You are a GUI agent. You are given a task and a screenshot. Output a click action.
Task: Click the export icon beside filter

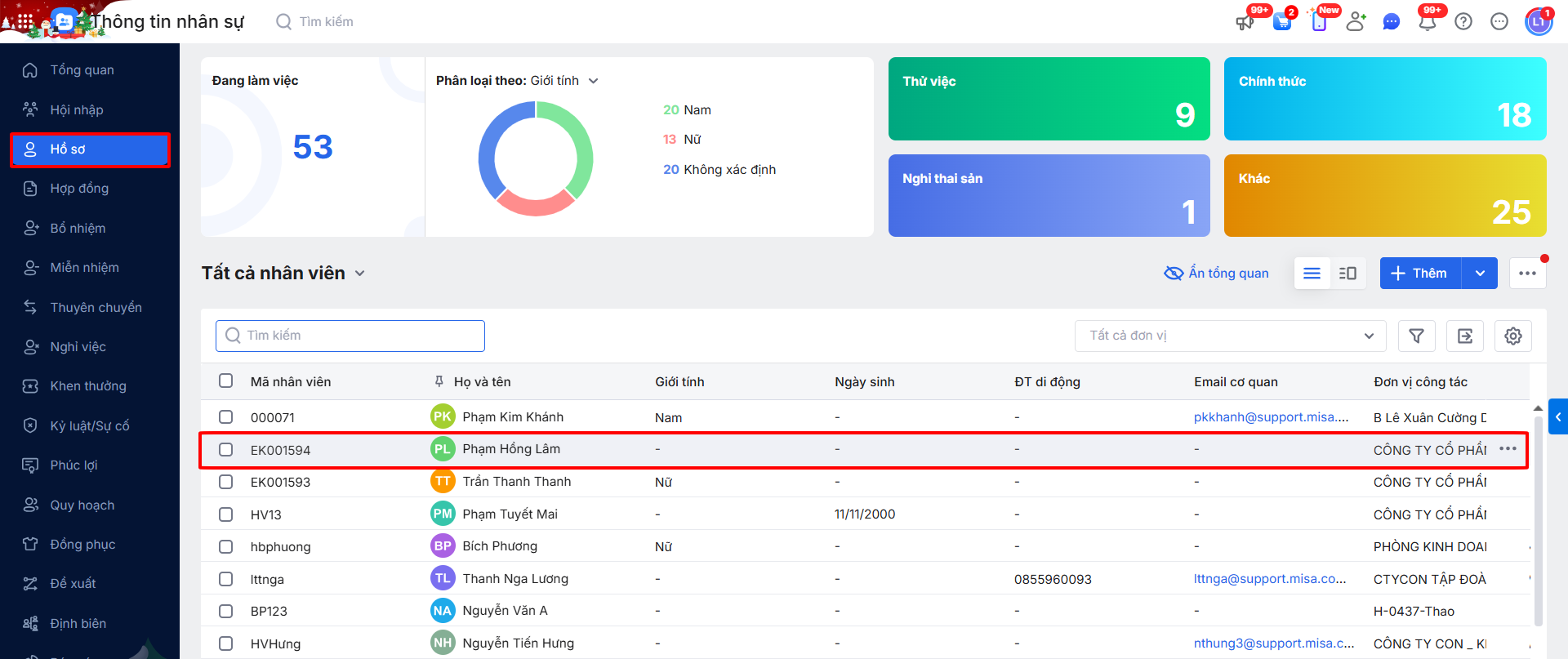point(1464,336)
